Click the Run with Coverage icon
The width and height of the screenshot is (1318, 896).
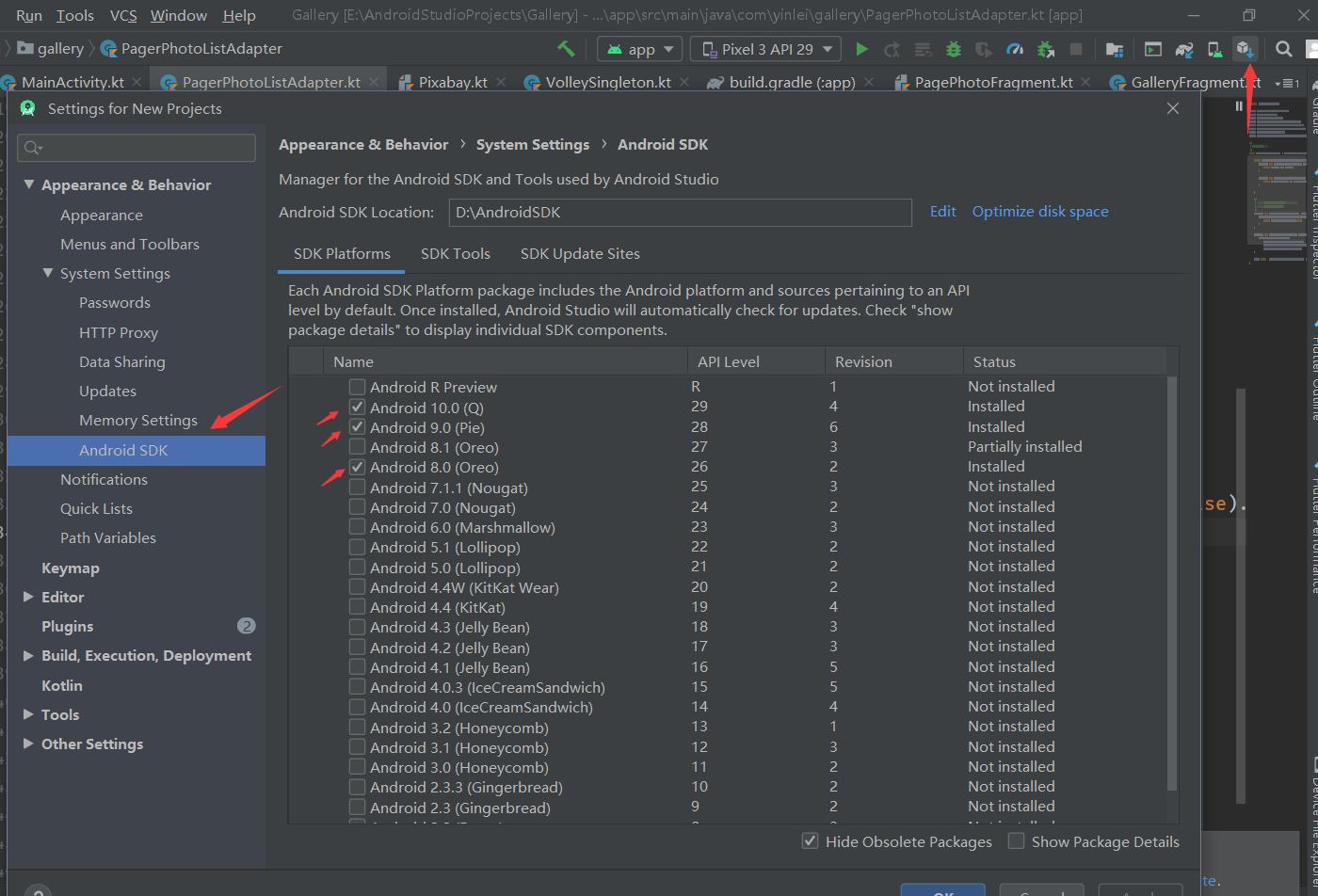point(984,49)
